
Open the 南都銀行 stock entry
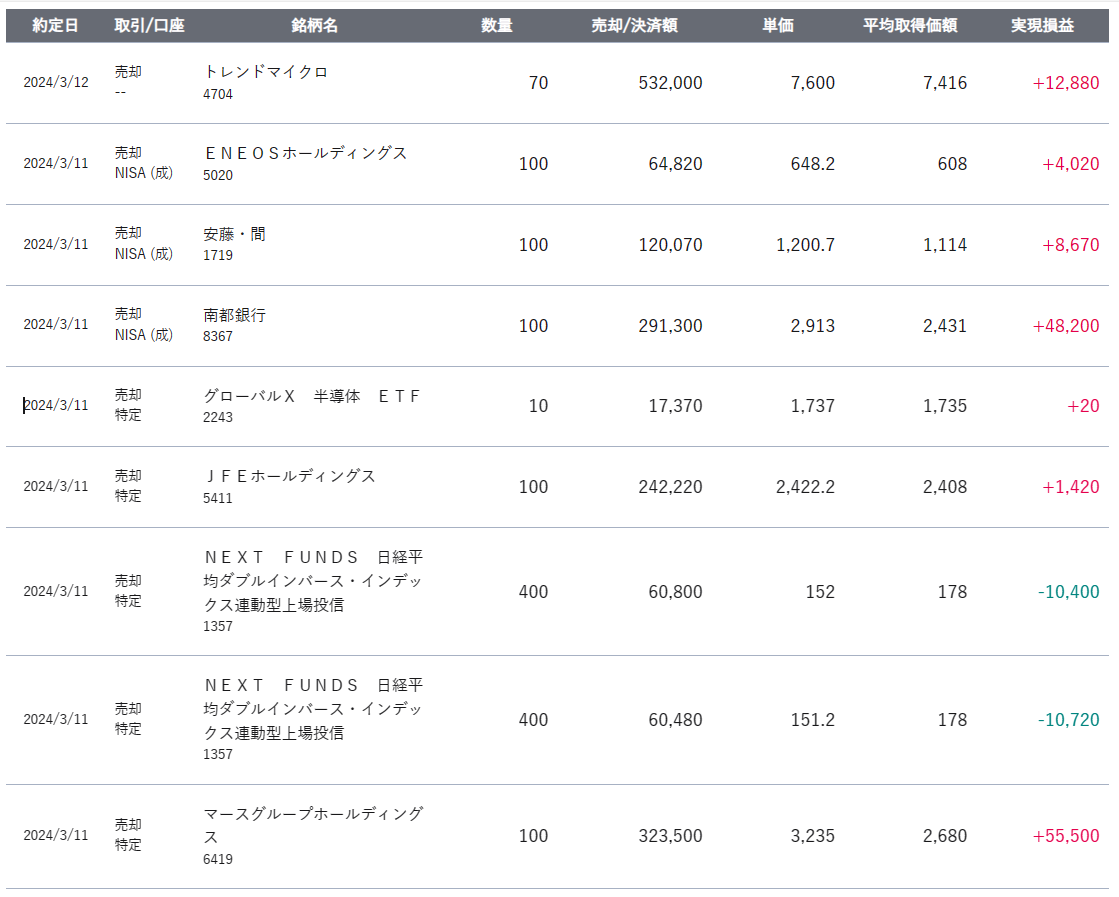pyautogui.click(x=235, y=315)
